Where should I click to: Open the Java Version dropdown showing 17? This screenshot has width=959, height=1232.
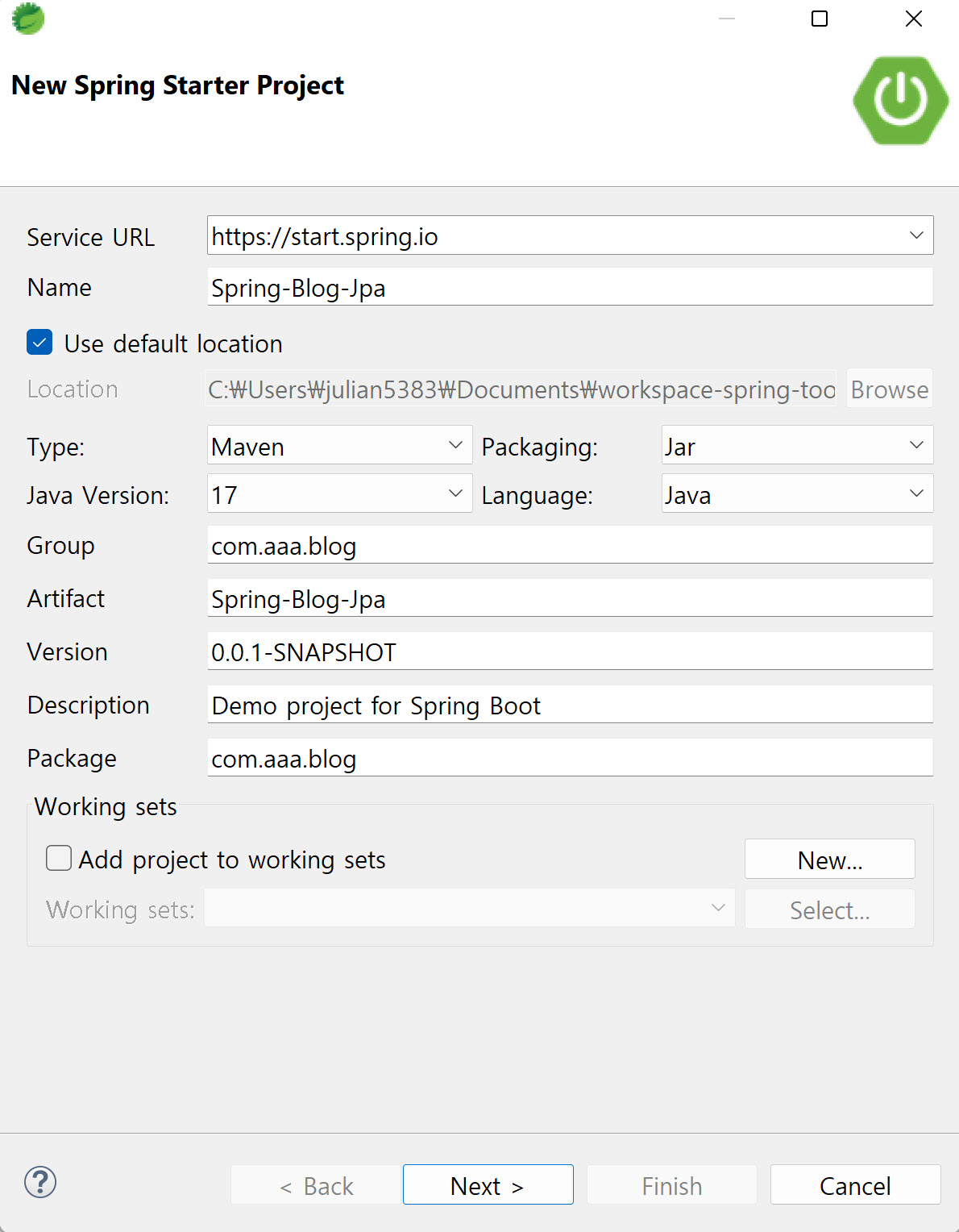(339, 493)
